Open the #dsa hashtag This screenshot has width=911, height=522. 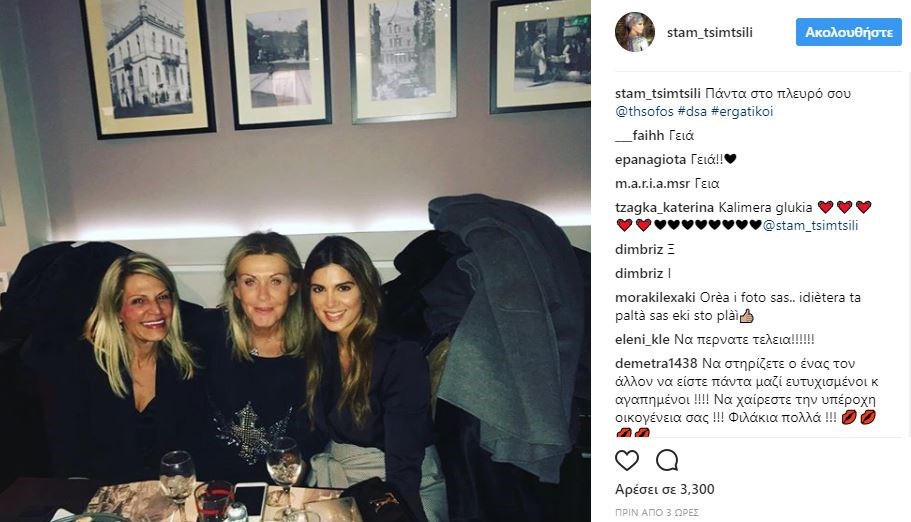(x=692, y=112)
